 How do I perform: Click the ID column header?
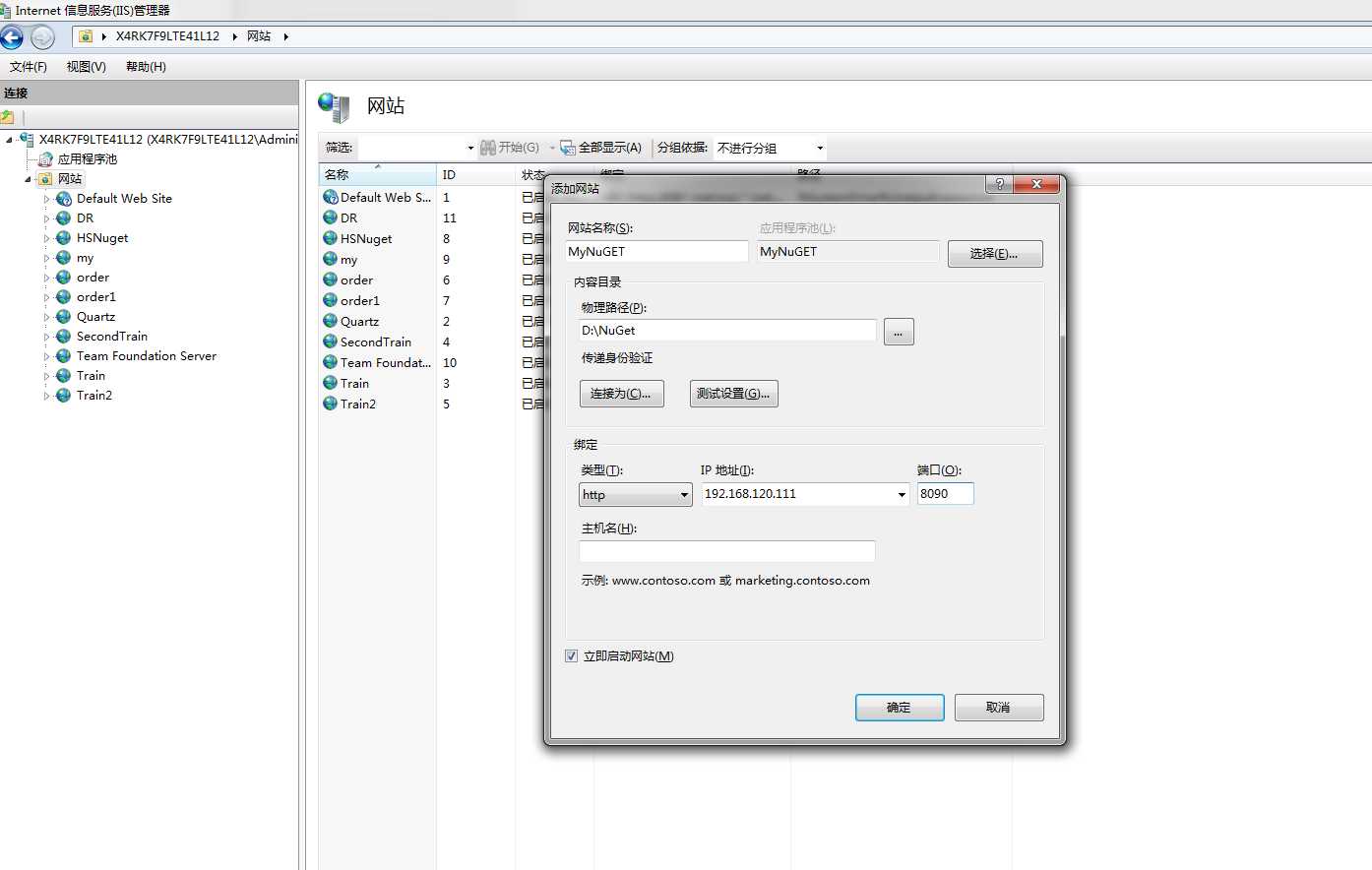click(x=476, y=175)
